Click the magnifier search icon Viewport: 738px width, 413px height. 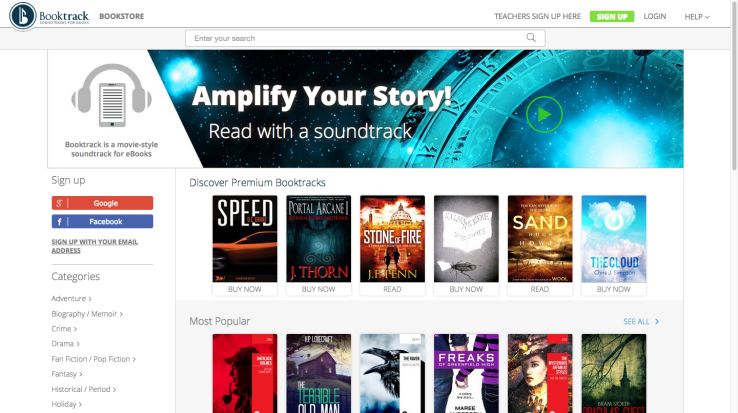pyautogui.click(x=531, y=38)
